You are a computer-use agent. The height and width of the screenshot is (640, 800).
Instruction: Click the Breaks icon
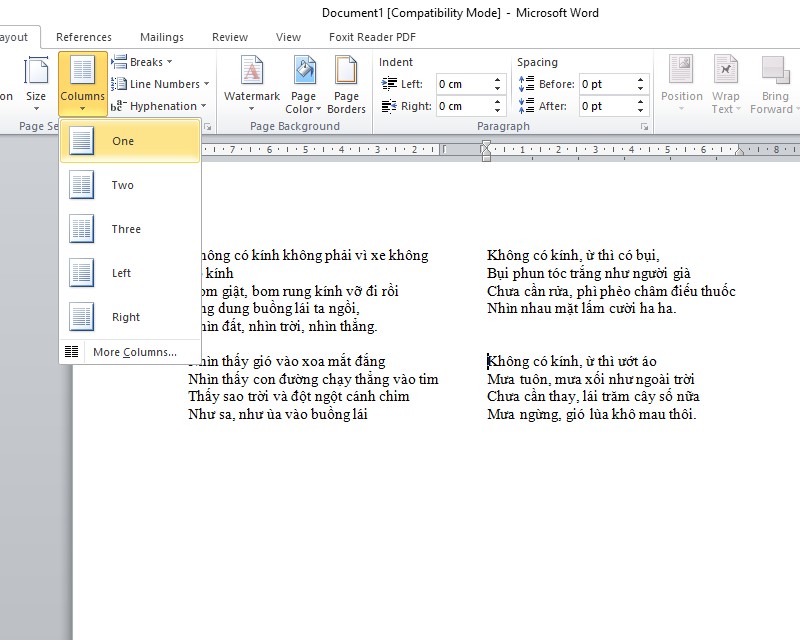click(119, 62)
